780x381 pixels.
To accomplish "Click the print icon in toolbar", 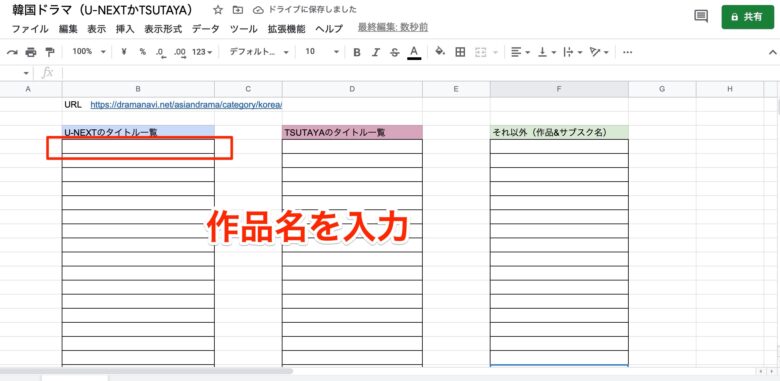I will coord(31,52).
